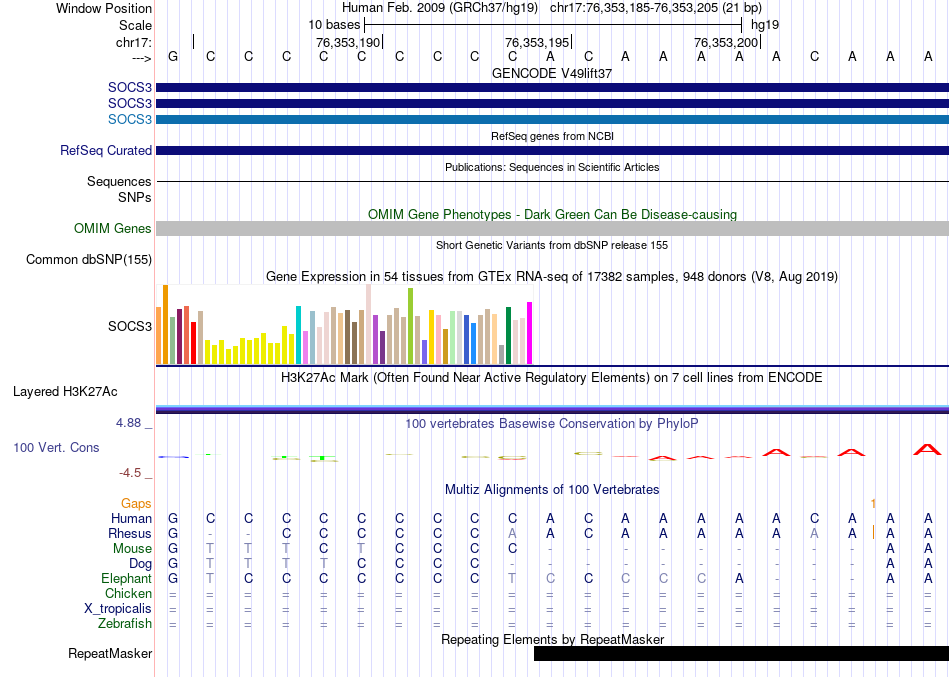Screen dimensions: 950x677
Task: Select the Elephant alignment row label
Action: [127, 579]
